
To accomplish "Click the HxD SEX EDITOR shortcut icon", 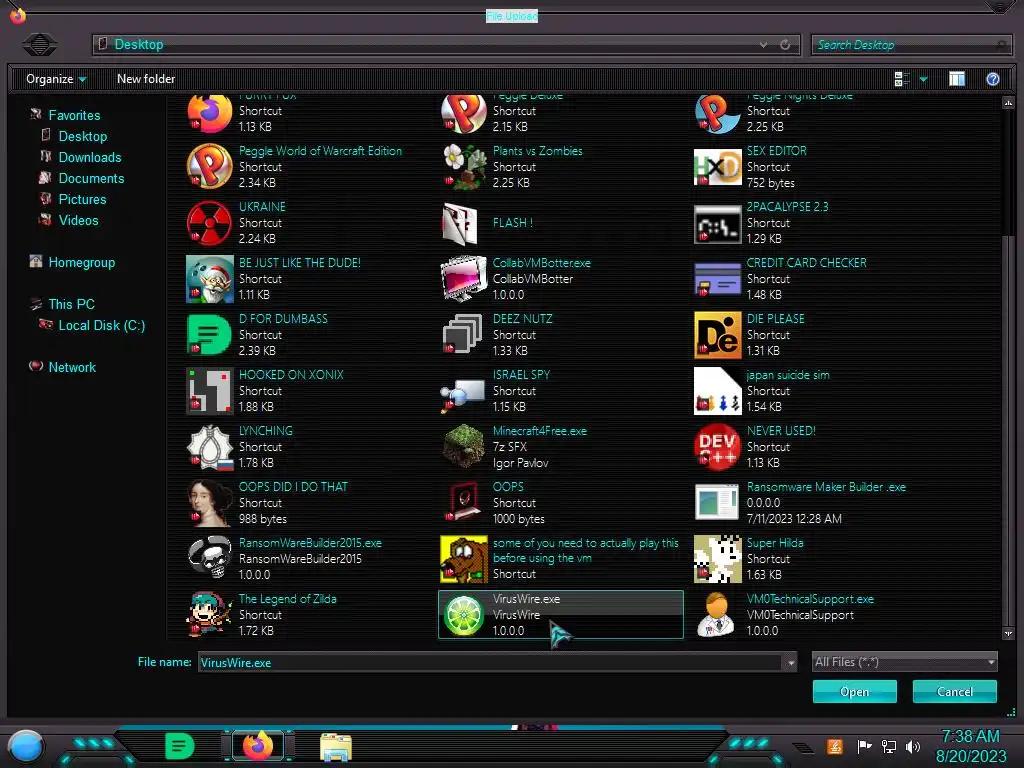I will pyautogui.click(x=718, y=167).
